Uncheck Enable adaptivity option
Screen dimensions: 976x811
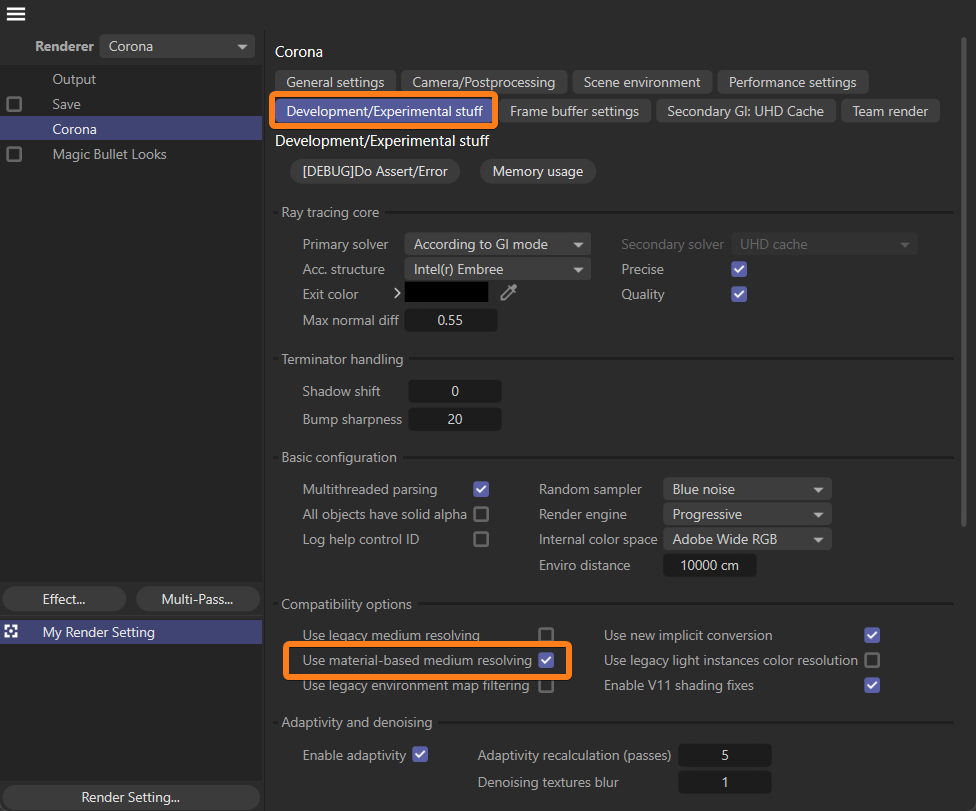420,754
